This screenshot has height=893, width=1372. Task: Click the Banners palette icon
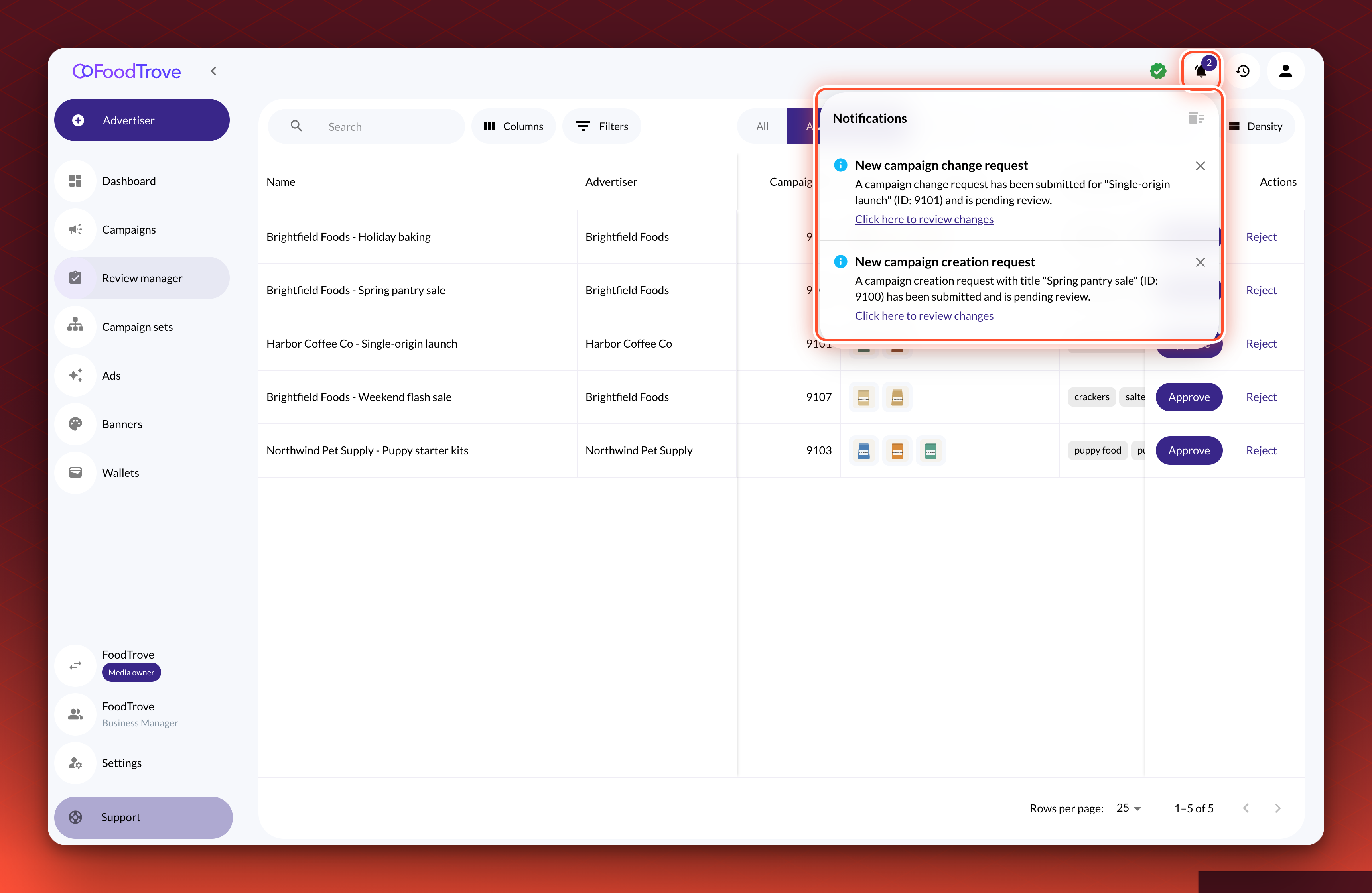75,424
